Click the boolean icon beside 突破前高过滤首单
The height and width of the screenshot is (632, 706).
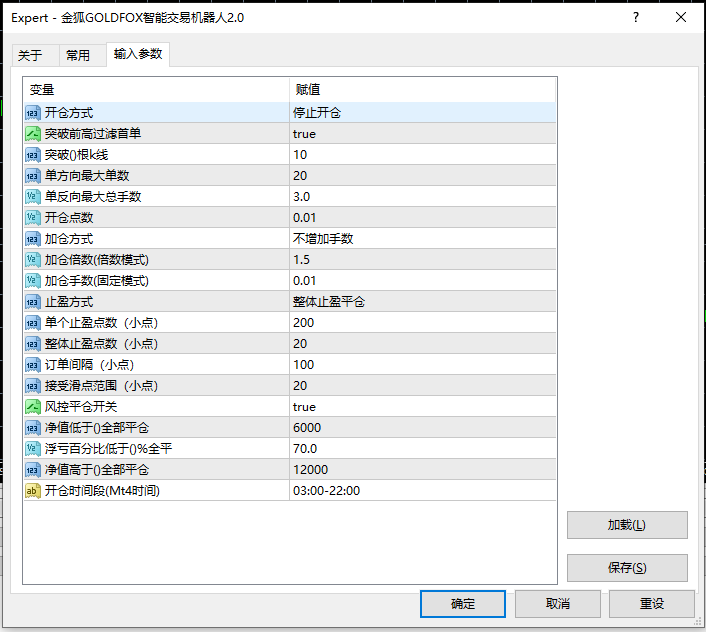point(33,134)
